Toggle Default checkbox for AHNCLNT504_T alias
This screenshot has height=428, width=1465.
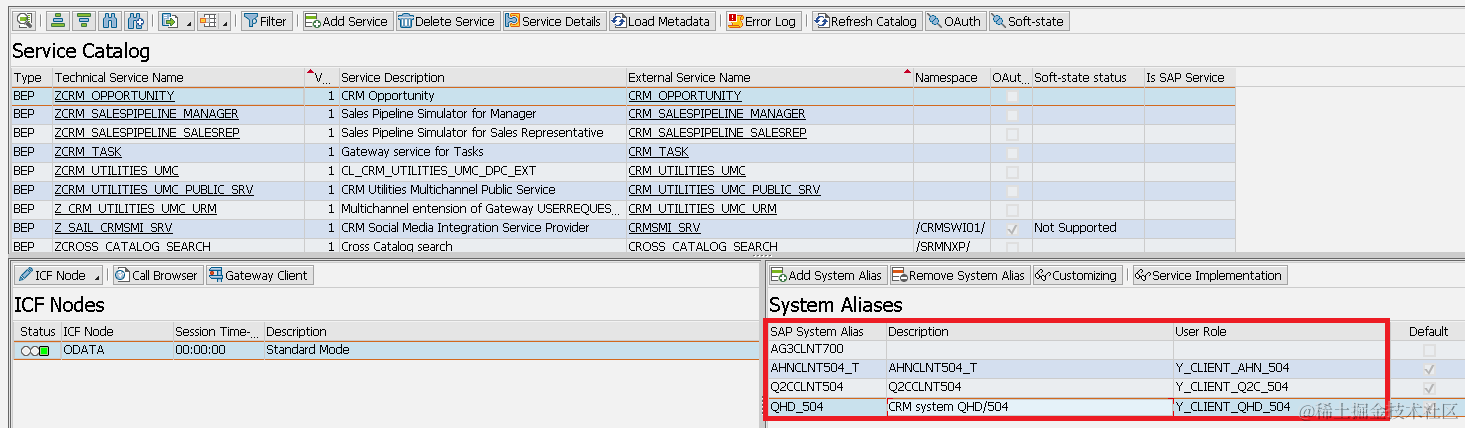[1429, 368]
